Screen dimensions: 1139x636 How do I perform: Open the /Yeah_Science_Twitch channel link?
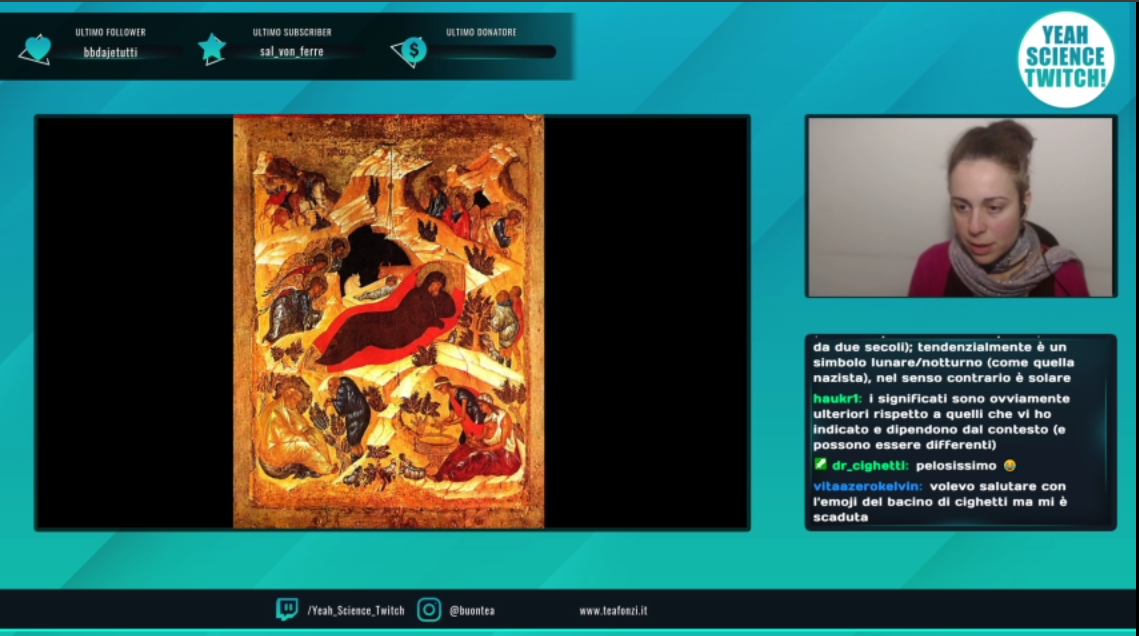point(356,611)
